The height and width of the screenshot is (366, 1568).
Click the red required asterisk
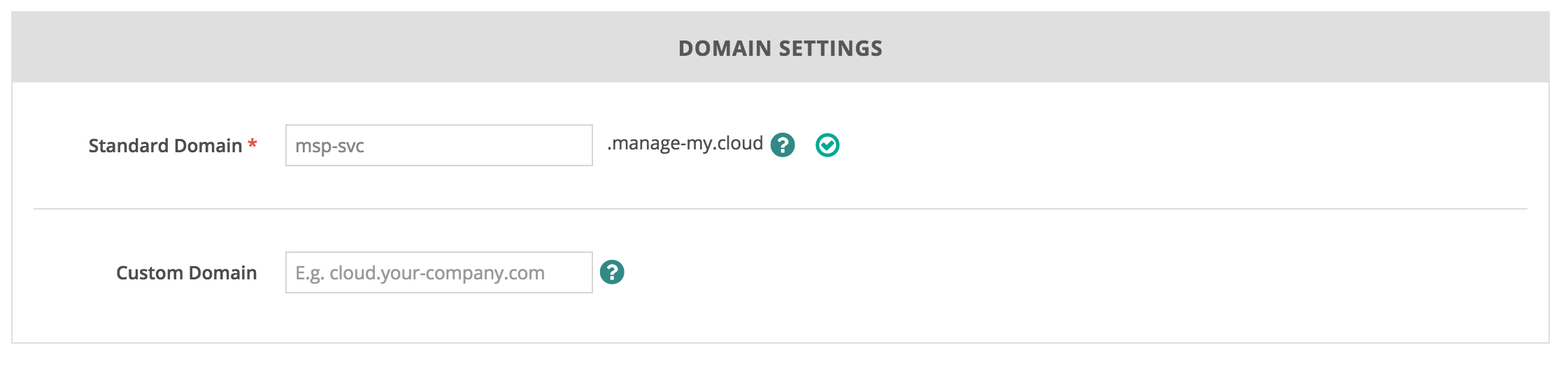tap(252, 143)
